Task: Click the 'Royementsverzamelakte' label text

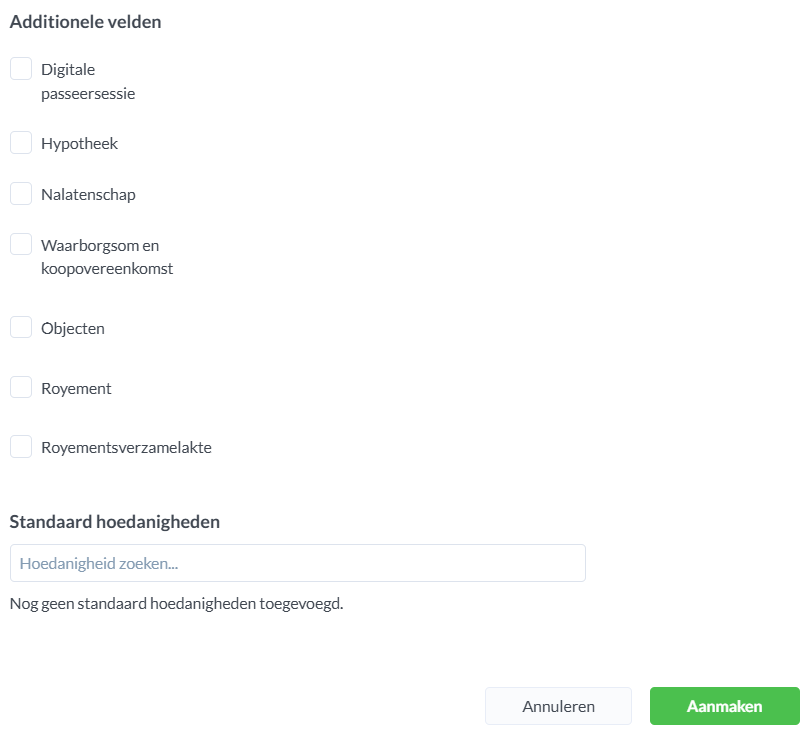Action: tap(126, 448)
